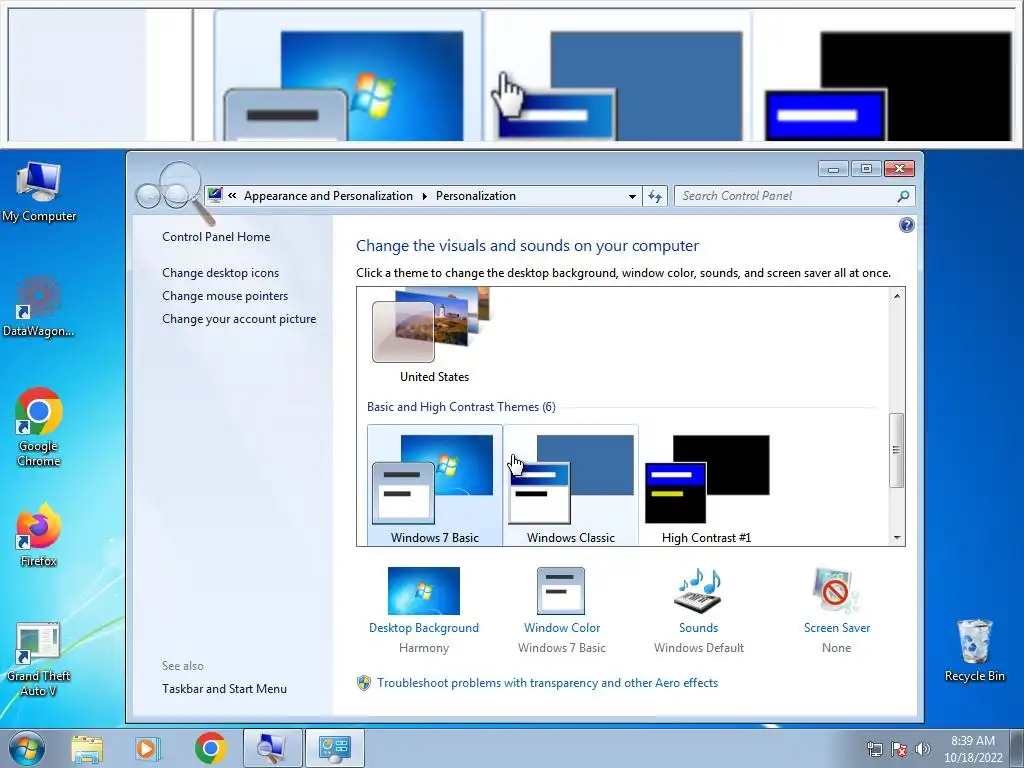Click Appearance and Personalization breadcrumb
Image resolution: width=1024 pixels, height=768 pixels.
[x=328, y=196]
